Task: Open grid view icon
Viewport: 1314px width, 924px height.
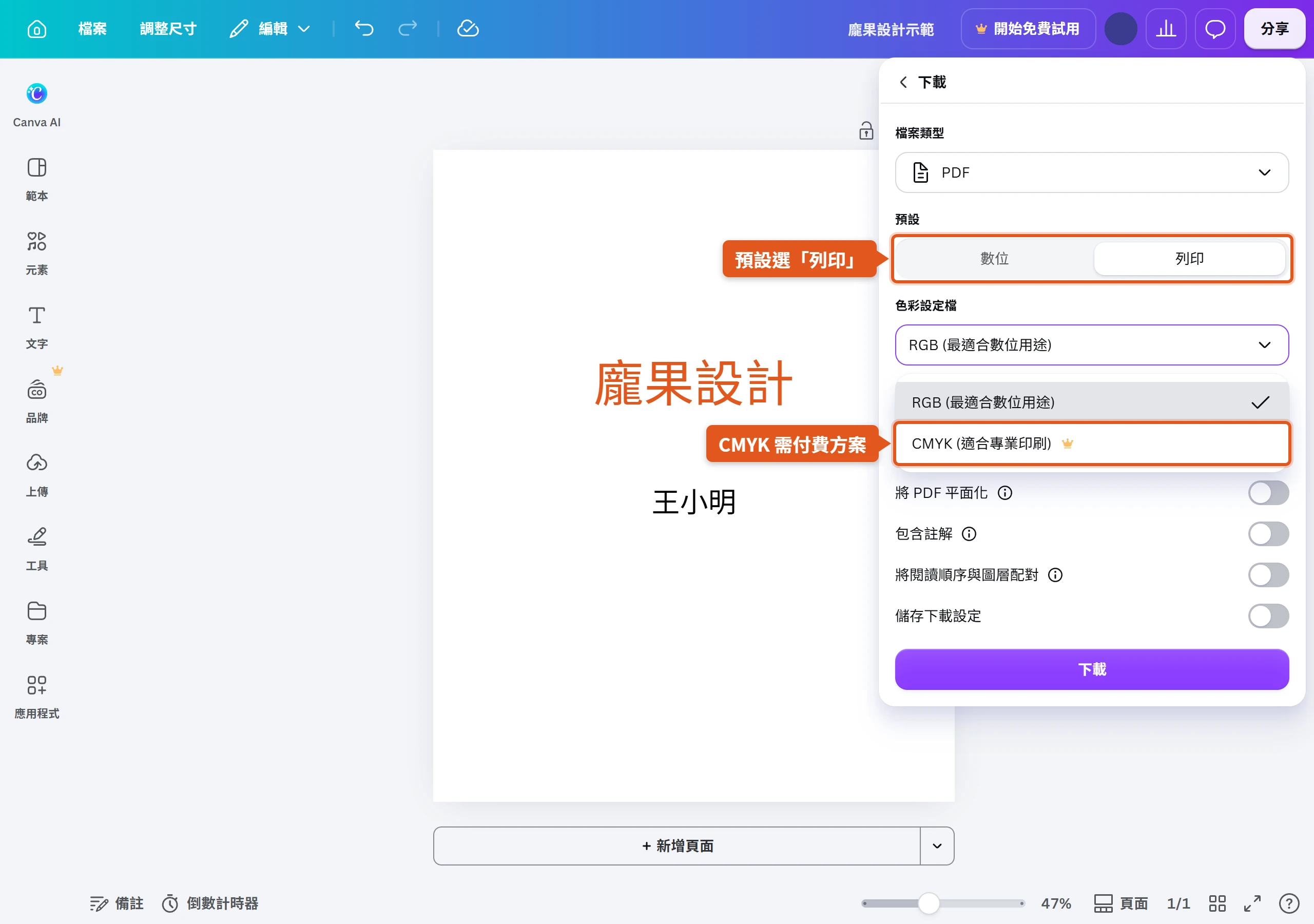Action: 1216,903
